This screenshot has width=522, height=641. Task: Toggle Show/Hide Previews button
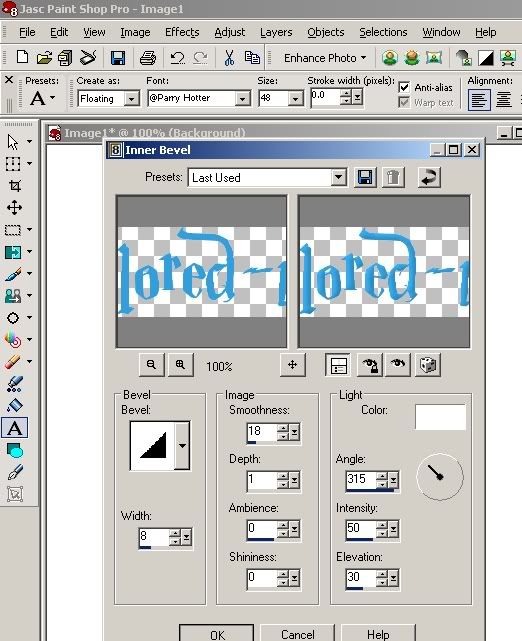[338, 365]
